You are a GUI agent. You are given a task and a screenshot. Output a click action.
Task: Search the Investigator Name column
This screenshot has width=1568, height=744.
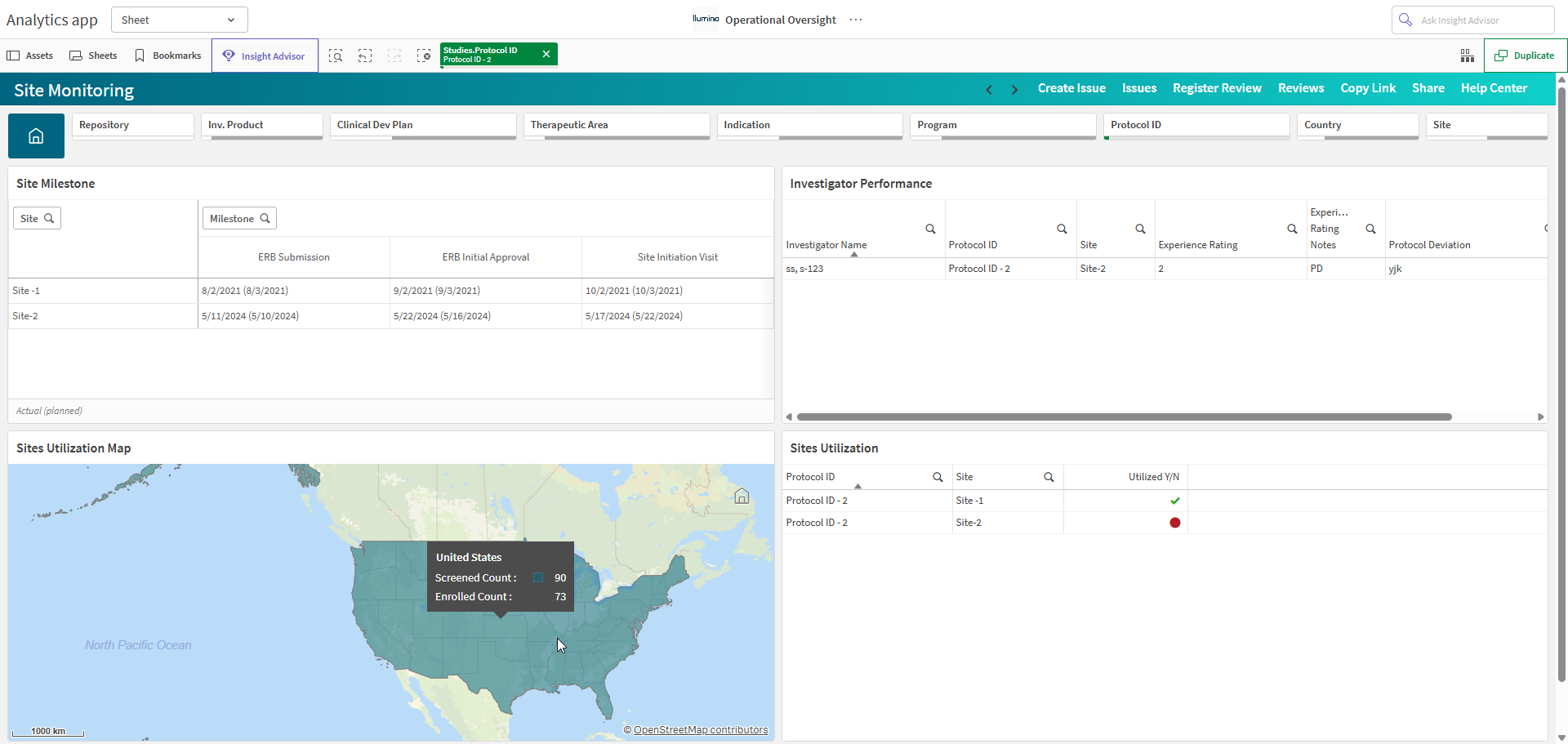coord(930,229)
